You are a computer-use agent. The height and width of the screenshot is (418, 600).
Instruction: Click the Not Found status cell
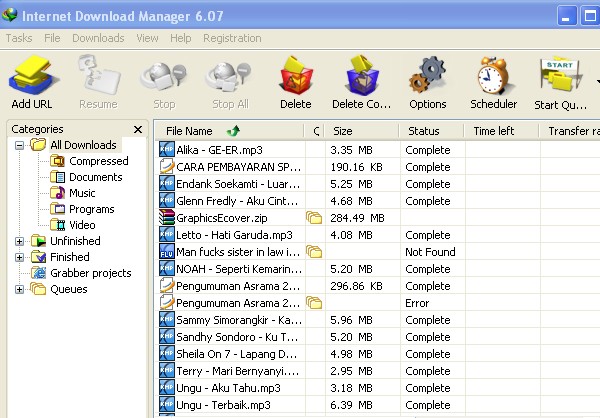coord(430,252)
